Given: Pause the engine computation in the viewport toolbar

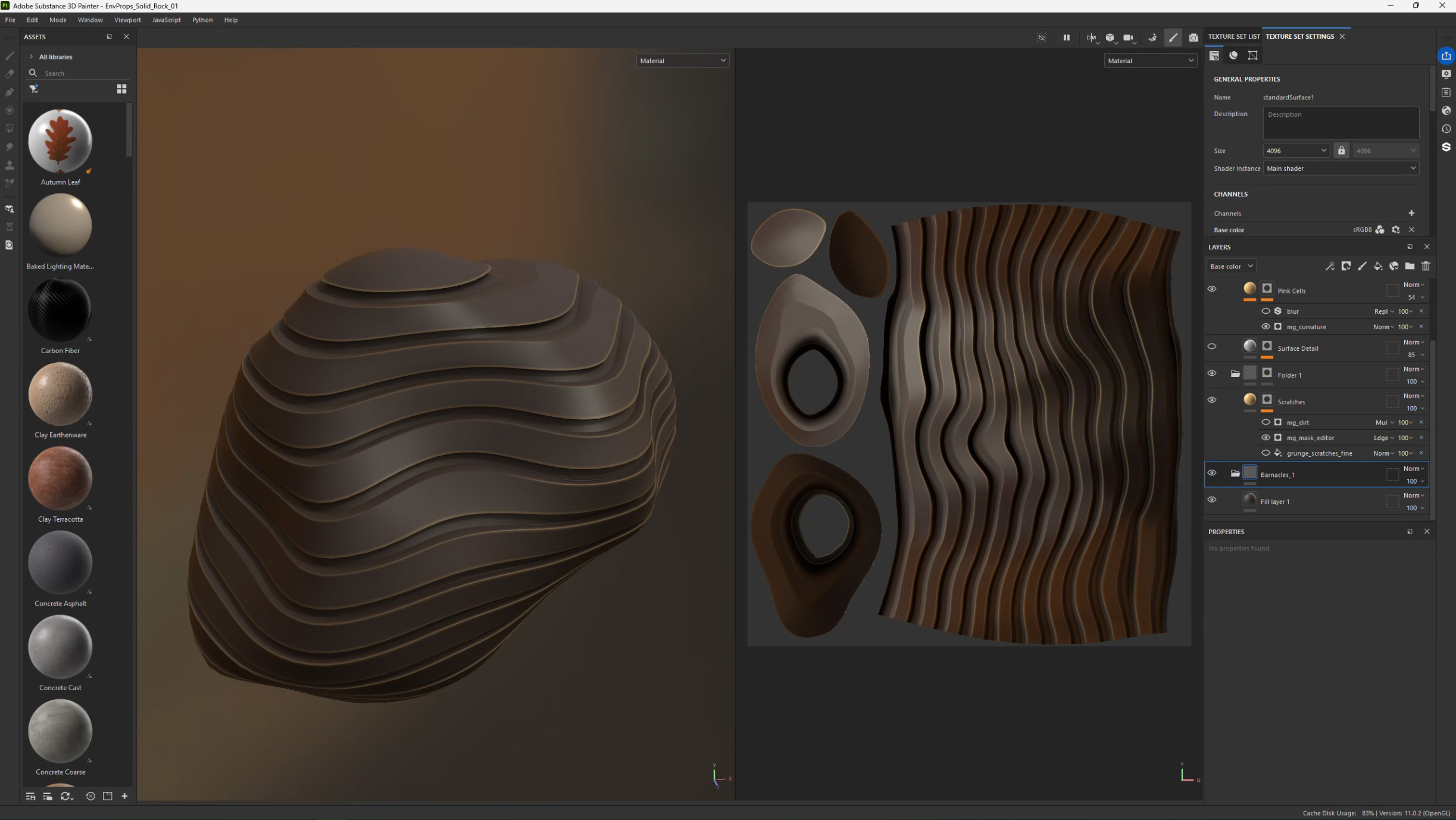Looking at the screenshot, I should 1066,38.
